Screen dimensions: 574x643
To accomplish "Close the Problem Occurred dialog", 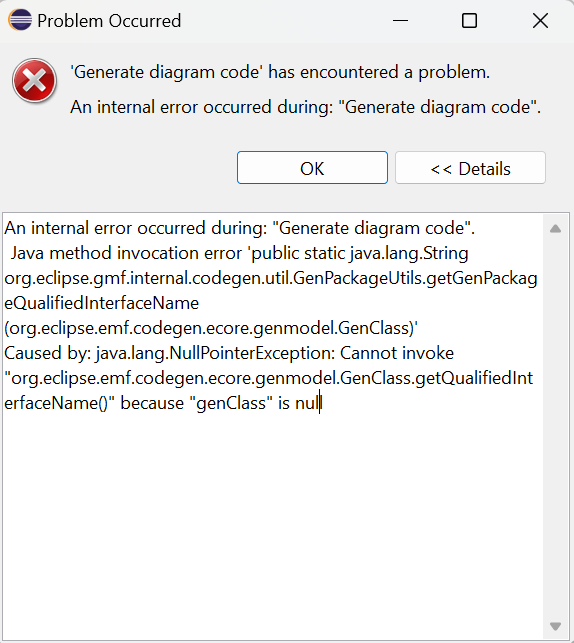I will [540, 21].
